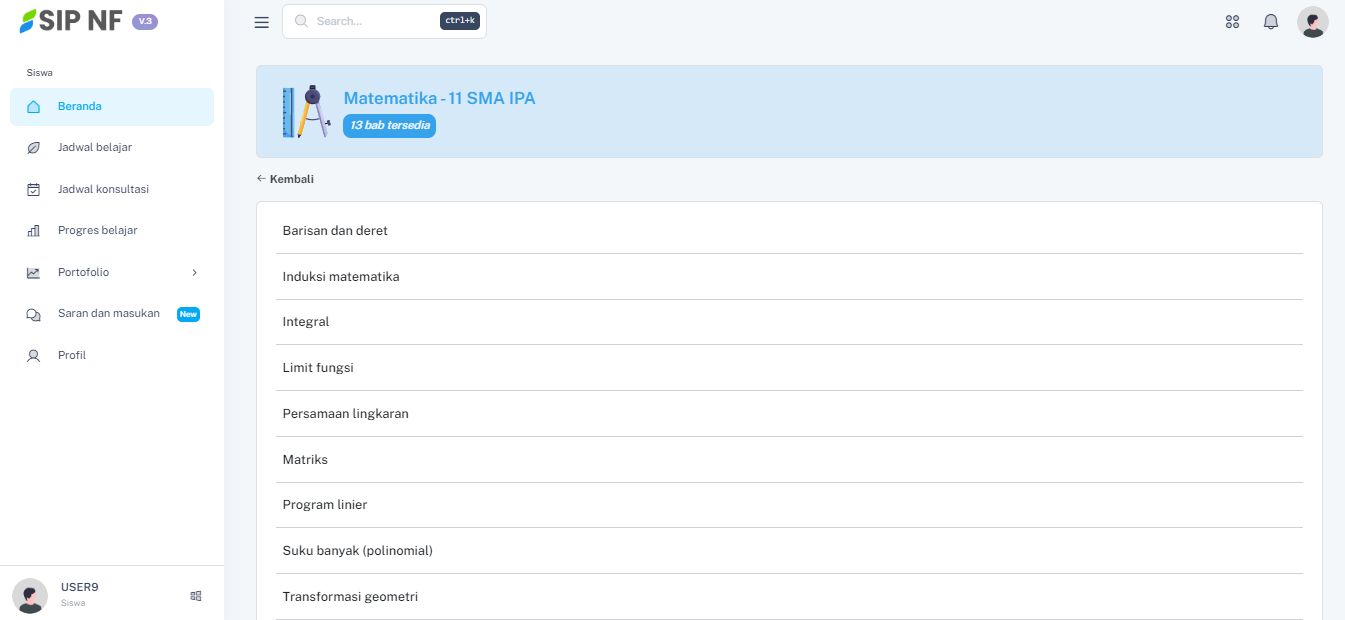Open the Matriks chapter
The image size is (1345, 620).
(x=305, y=460)
